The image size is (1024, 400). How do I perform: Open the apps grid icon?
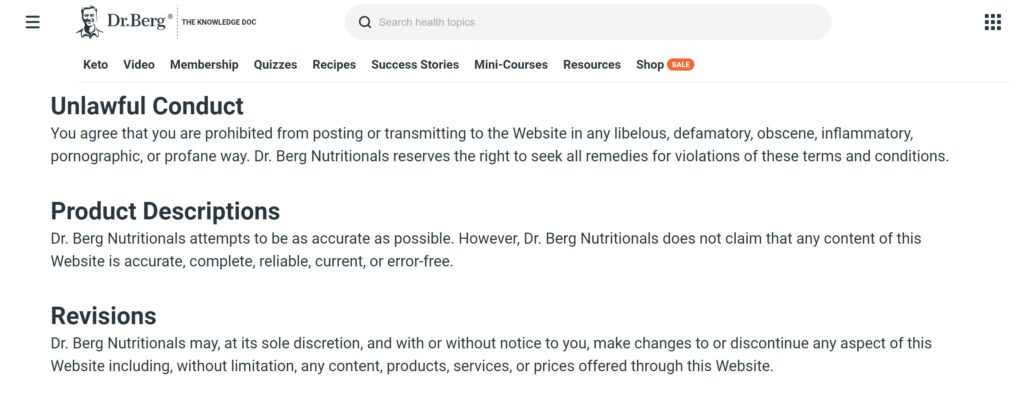992,22
